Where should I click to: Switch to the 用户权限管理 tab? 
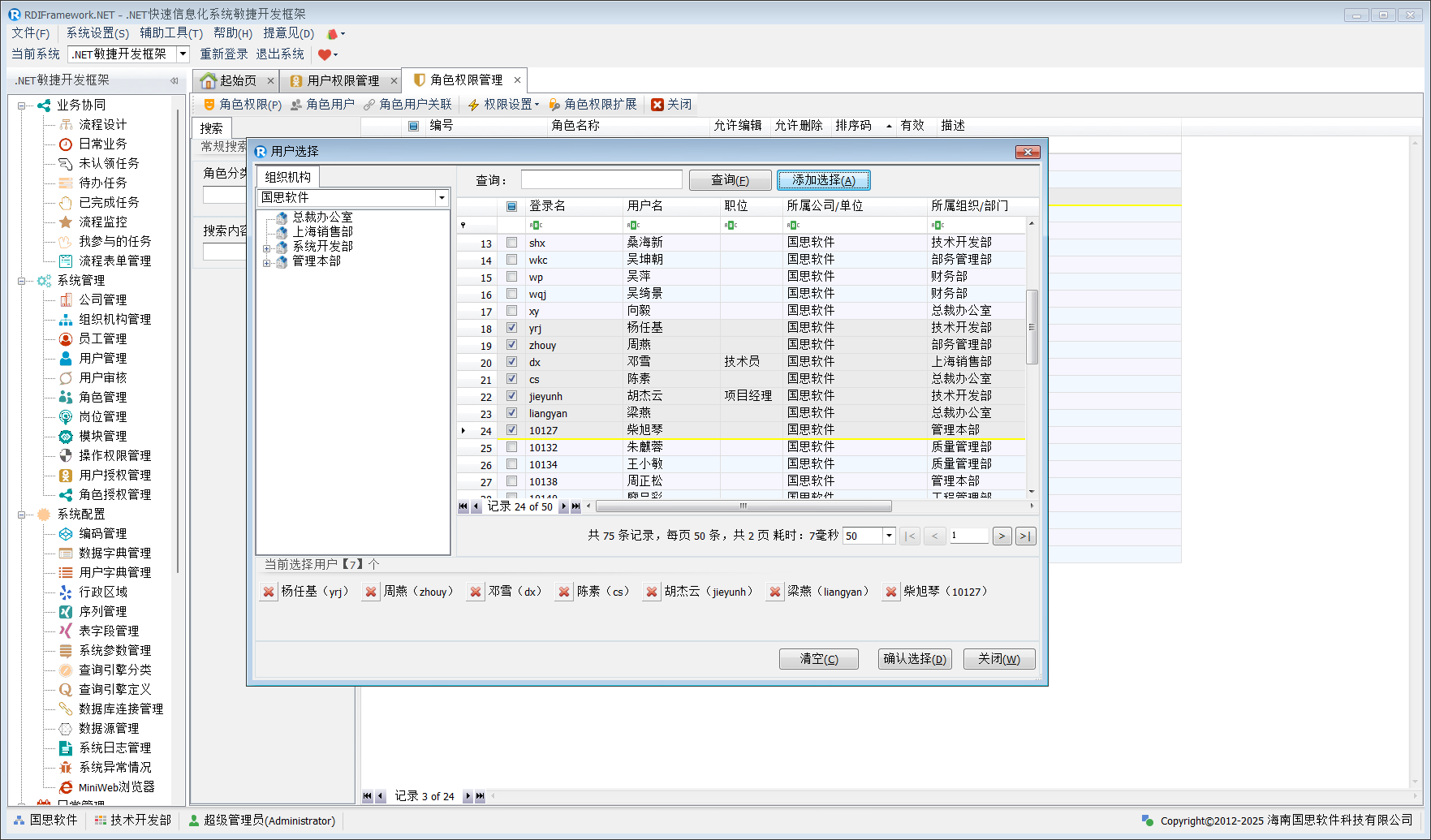[x=343, y=80]
